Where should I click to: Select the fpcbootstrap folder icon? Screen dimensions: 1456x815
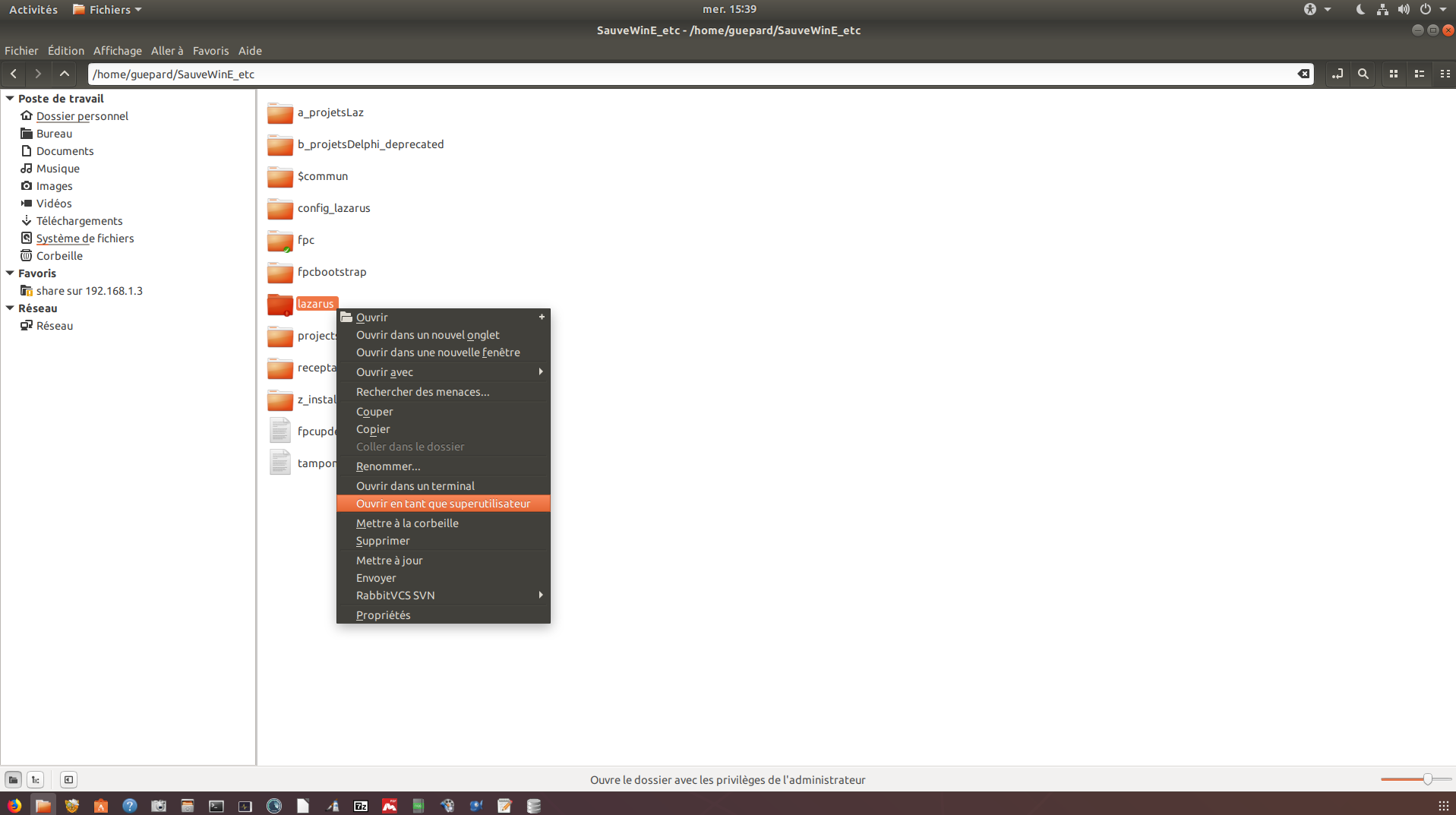(280, 273)
